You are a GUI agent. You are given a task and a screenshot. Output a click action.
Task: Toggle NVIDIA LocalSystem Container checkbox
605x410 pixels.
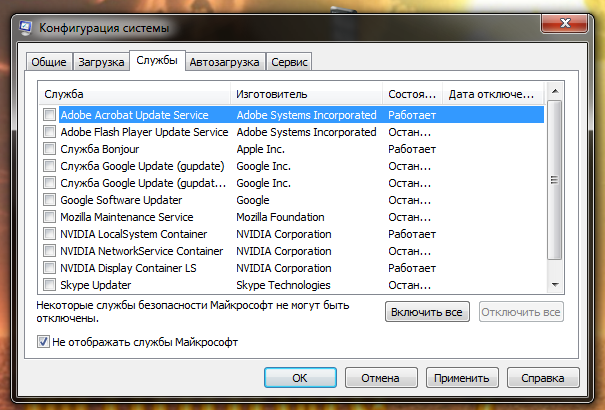[49, 233]
